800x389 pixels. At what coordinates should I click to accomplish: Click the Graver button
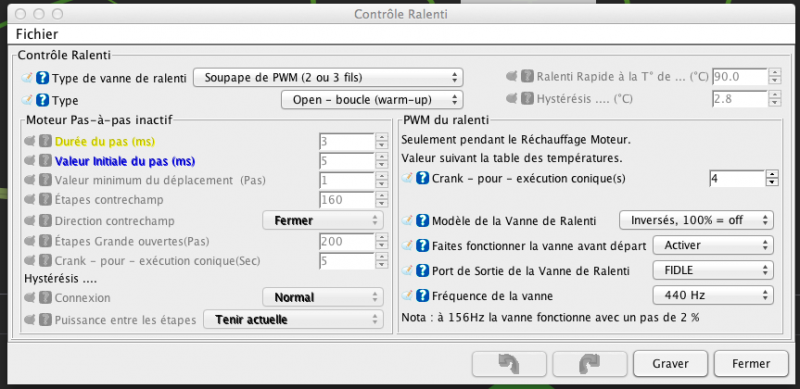[670, 364]
